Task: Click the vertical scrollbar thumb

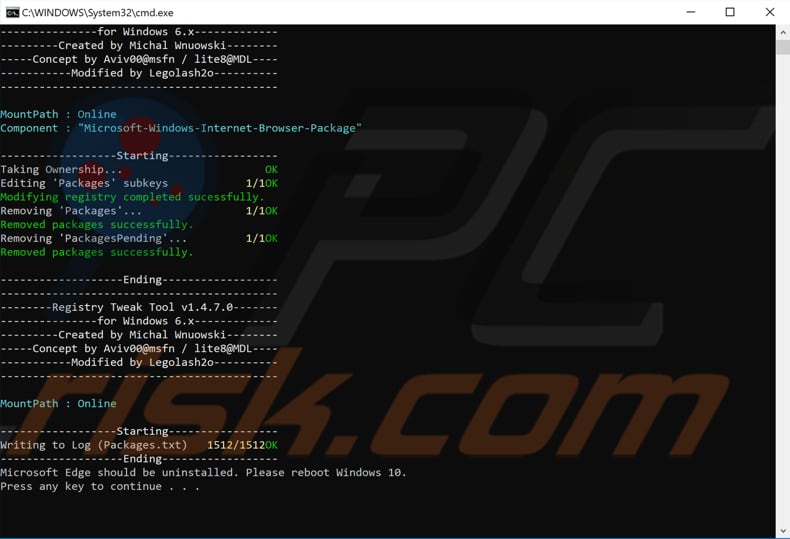Action: (x=783, y=47)
